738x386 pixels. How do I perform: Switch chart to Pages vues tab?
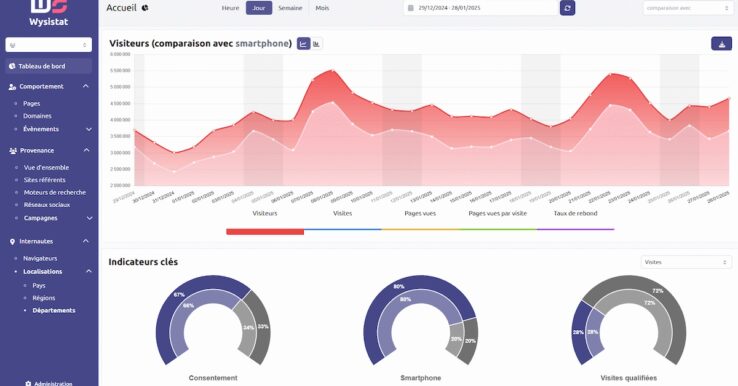point(420,213)
